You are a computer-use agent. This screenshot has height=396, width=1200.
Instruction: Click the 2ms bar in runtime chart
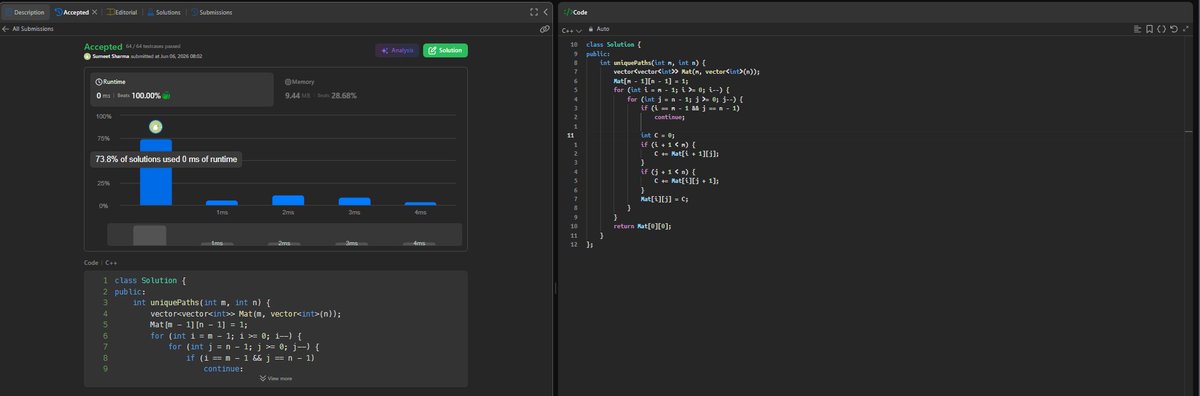[288, 200]
